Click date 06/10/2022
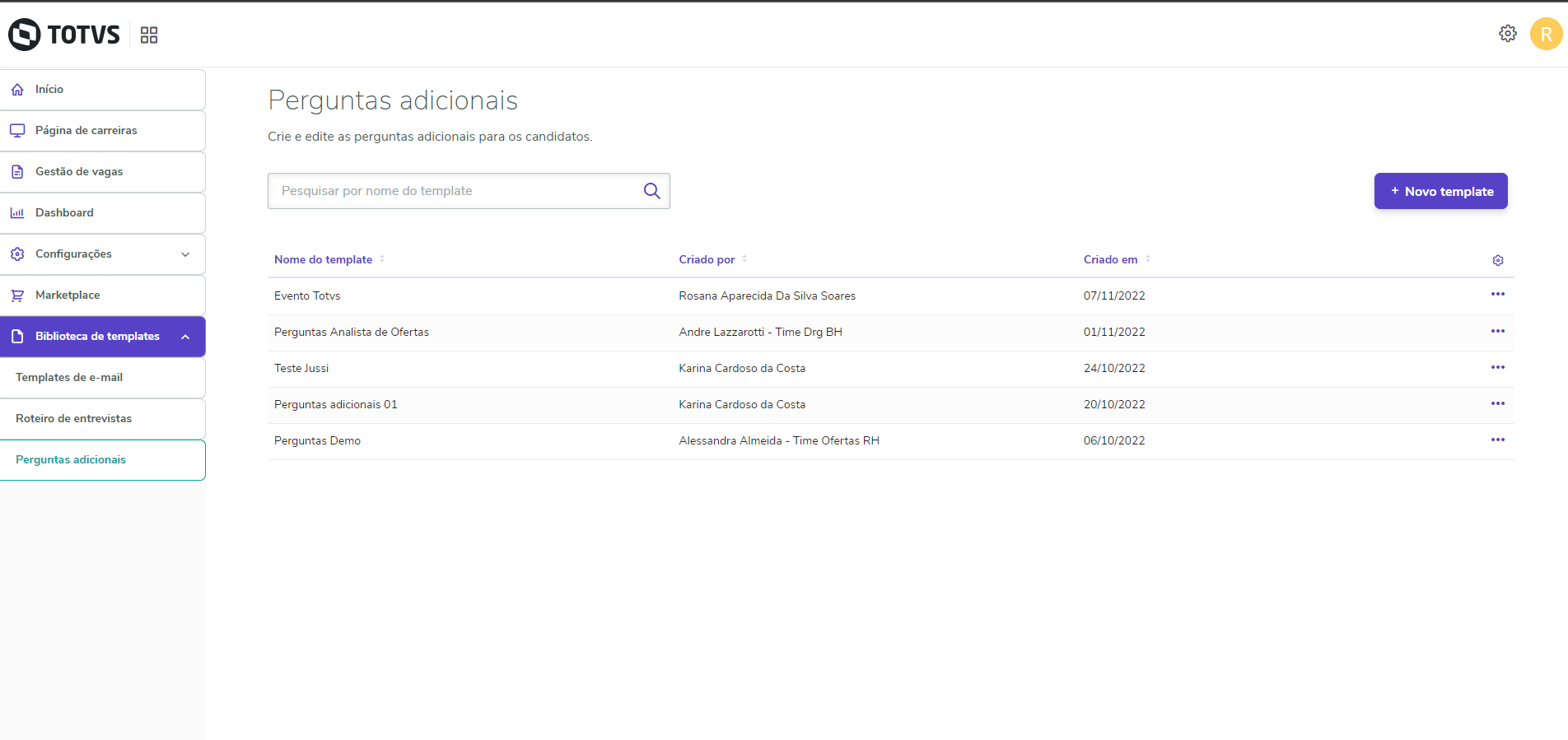 pyautogui.click(x=1114, y=440)
